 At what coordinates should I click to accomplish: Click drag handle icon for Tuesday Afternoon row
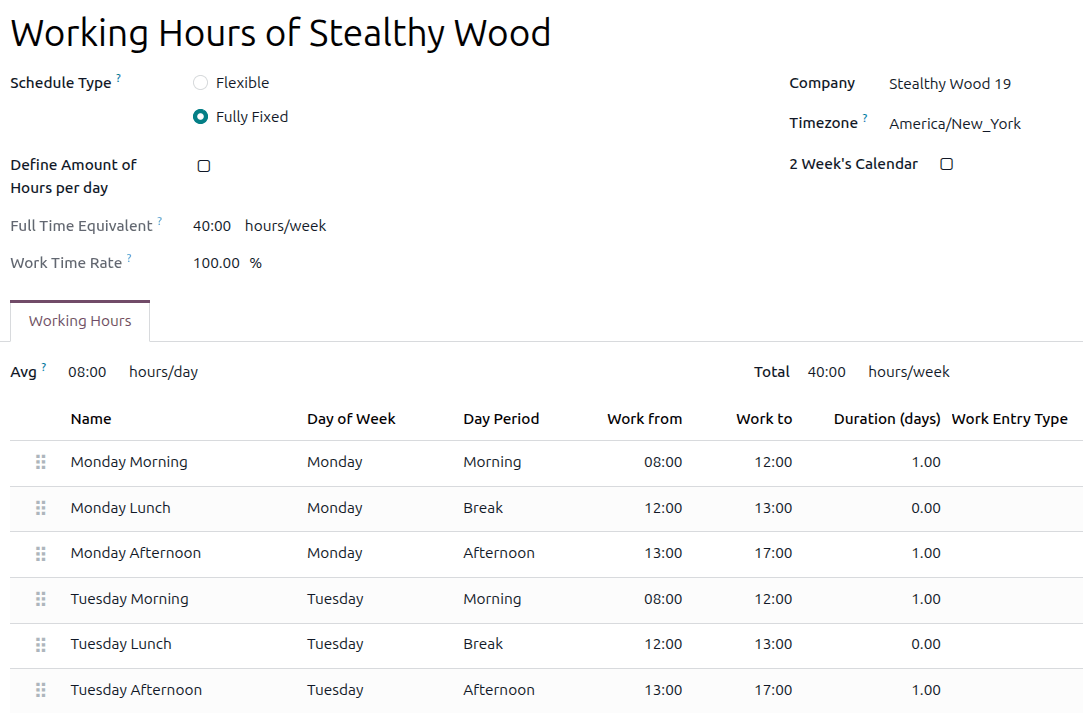coord(41,690)
